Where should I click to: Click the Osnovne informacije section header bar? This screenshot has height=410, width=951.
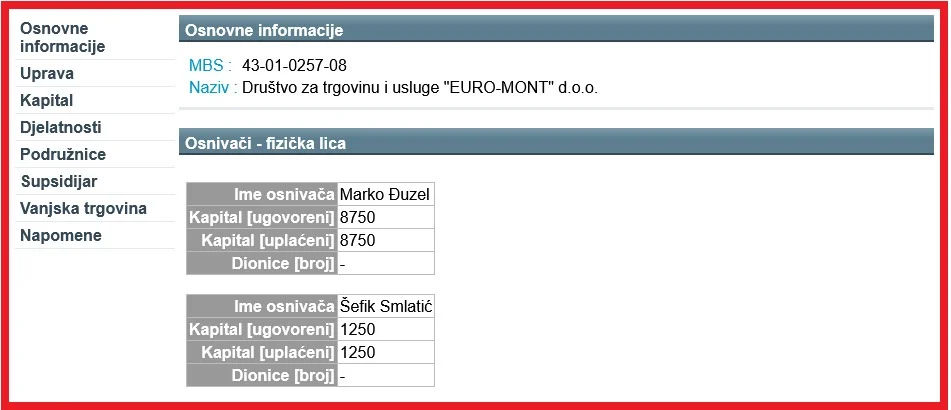pos(556,31)
